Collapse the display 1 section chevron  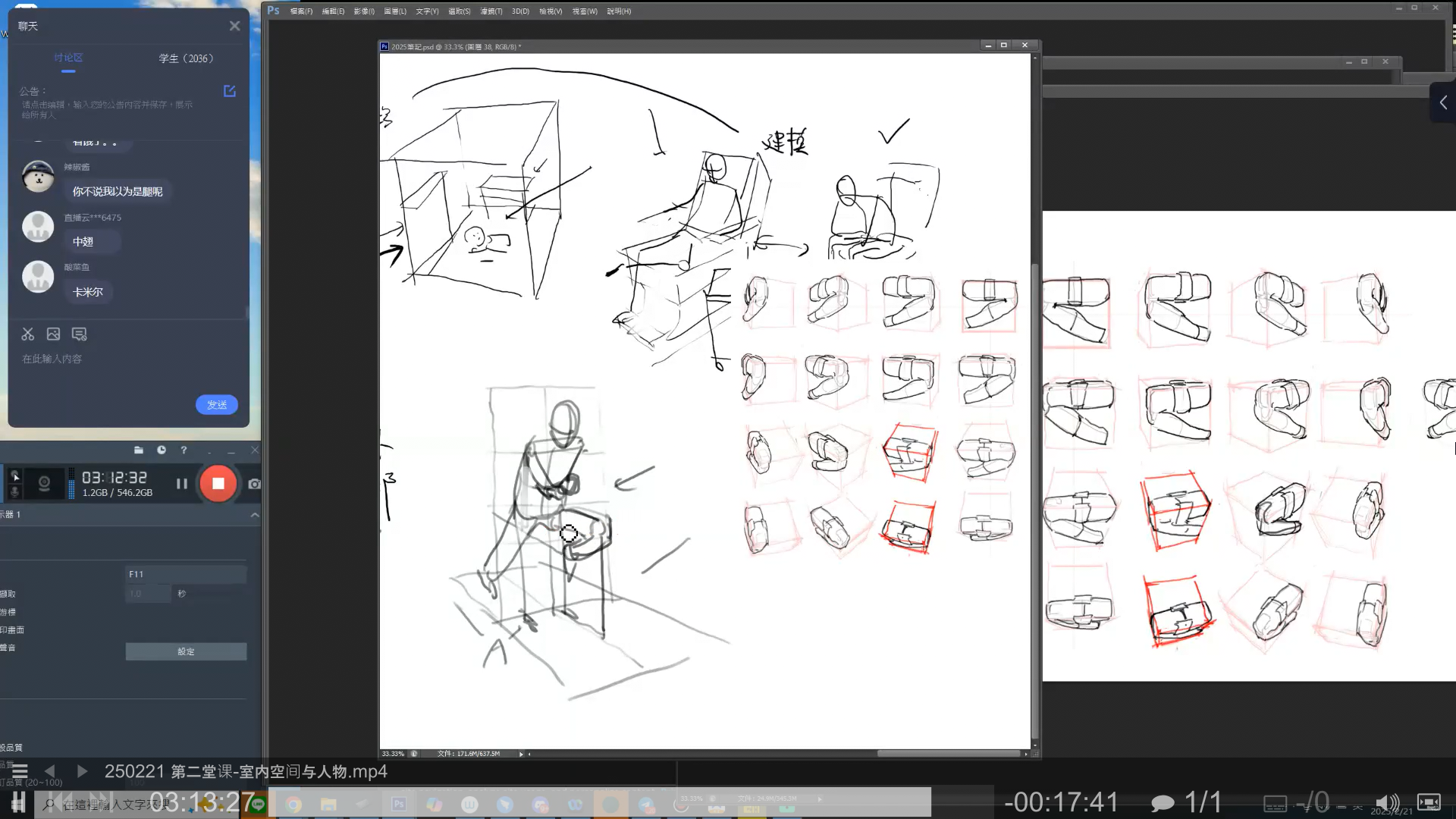(255, 515)
